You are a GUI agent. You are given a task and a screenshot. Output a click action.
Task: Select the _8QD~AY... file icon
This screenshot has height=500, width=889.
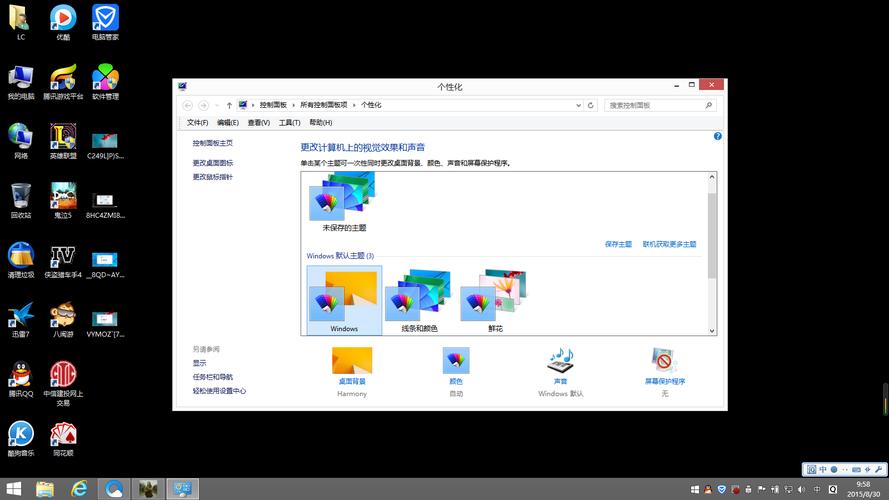105,264
